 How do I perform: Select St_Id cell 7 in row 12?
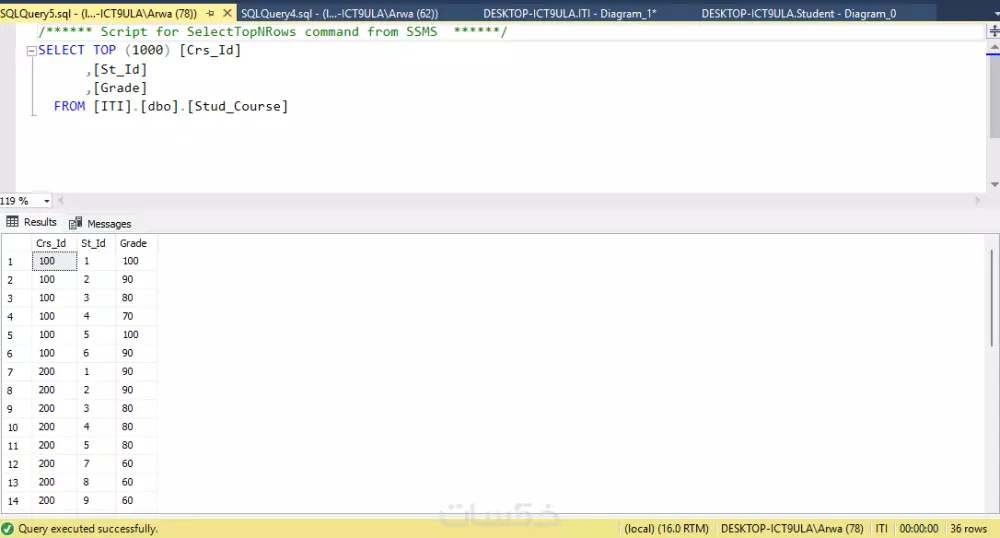96,463
